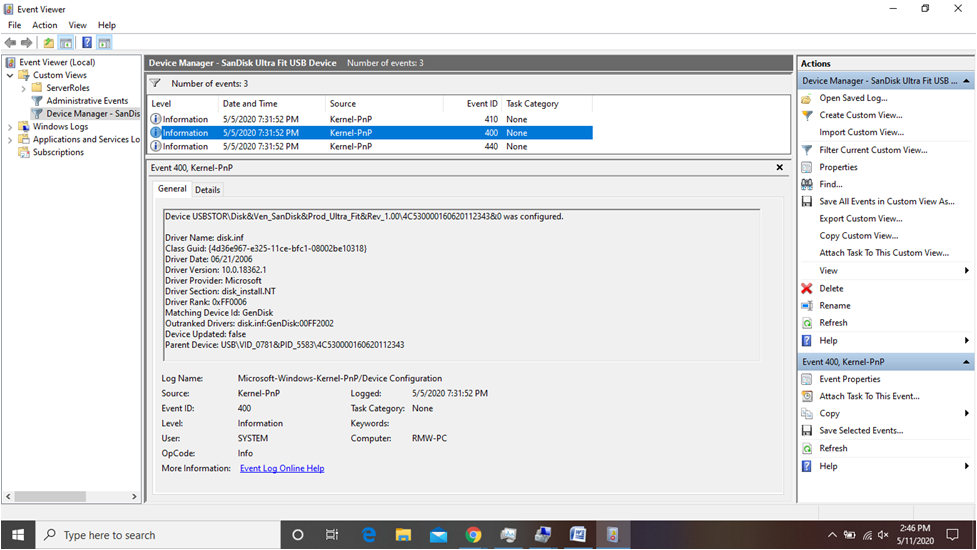Open Microsoft Word from the taskbar
Image resolution: width=977 pixels, height=550 pixels.
[578, 535]
